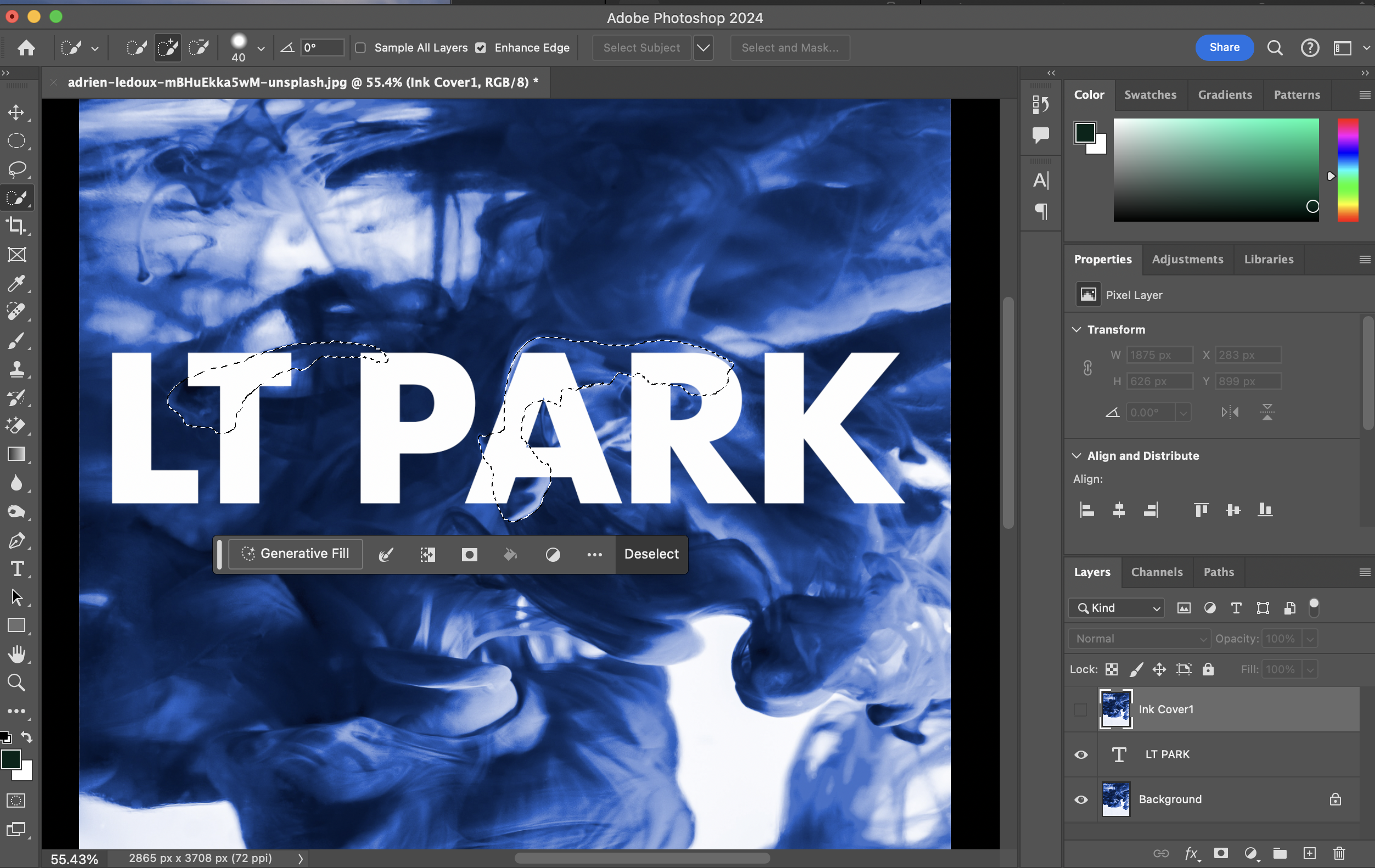The image size is (1375, 868).
Task: Choose the Eyedropper tool
Action: point(16,283)
